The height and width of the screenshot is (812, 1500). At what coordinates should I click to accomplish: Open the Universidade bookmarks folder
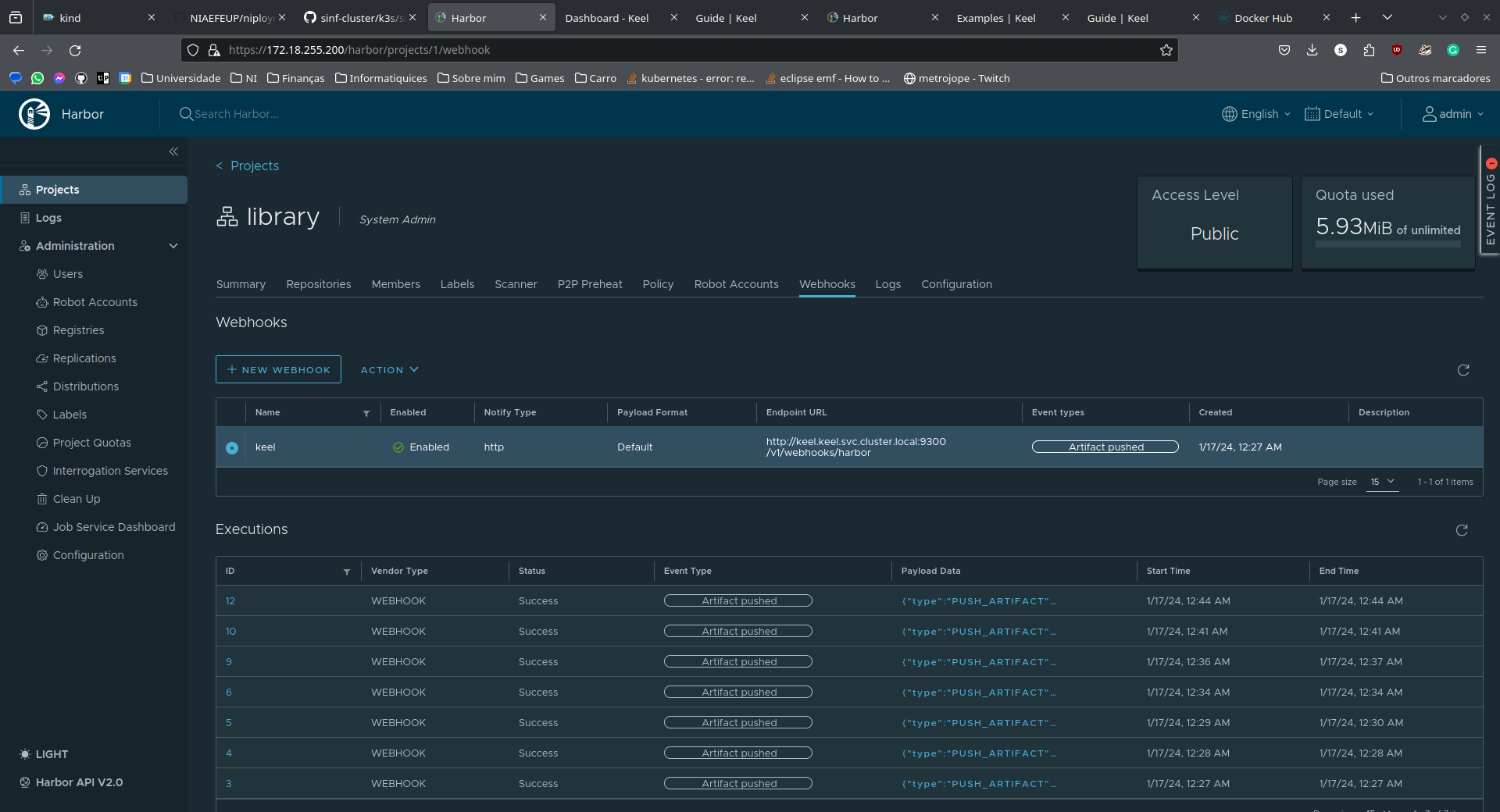click(180, 78)
